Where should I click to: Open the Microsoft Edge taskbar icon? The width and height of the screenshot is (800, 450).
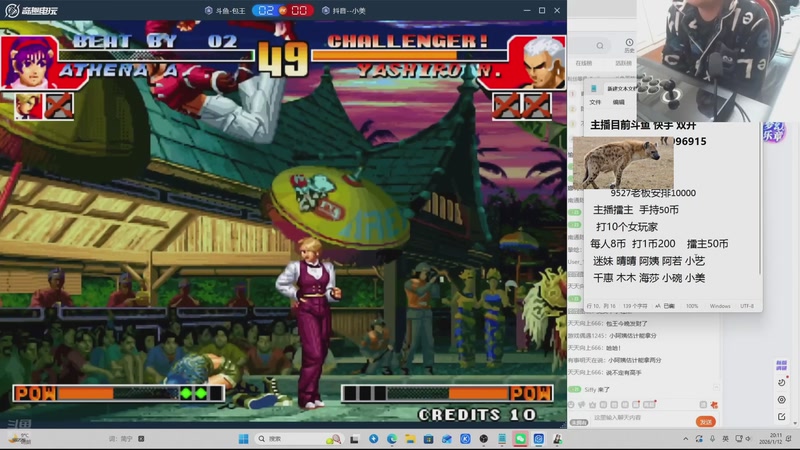[392, 439]
